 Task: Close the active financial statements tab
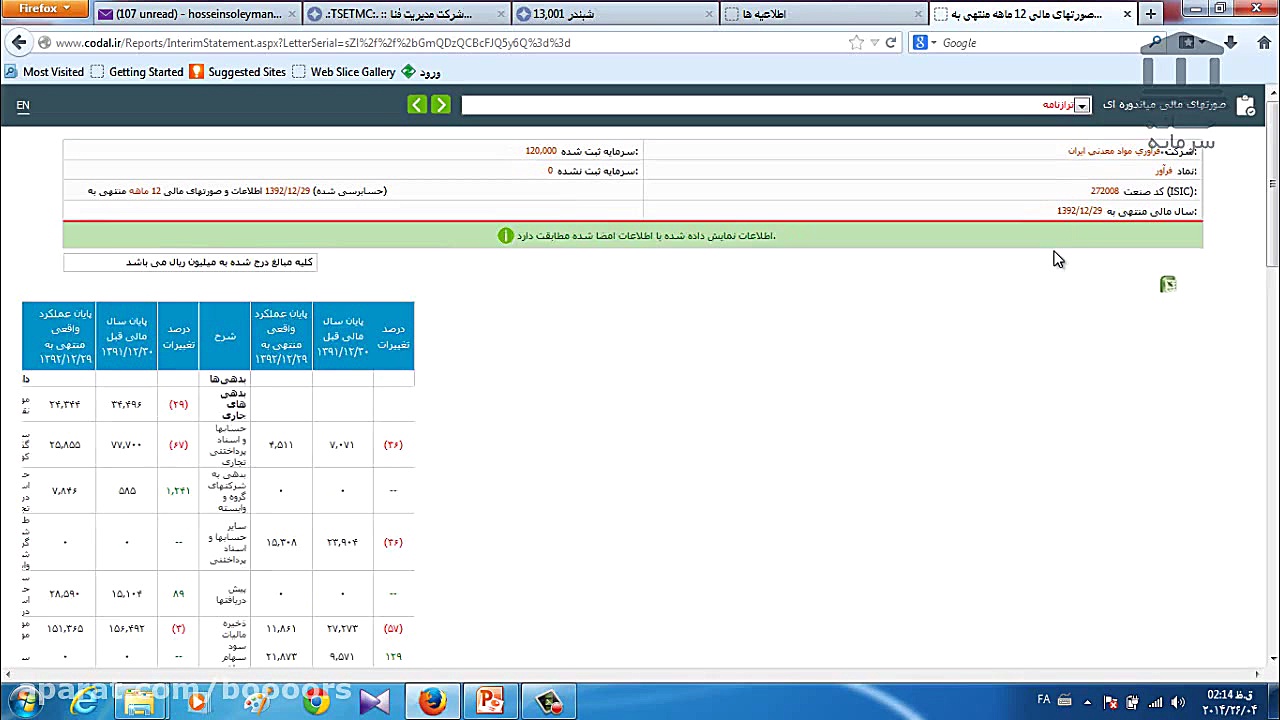[x=1127, y=14]
